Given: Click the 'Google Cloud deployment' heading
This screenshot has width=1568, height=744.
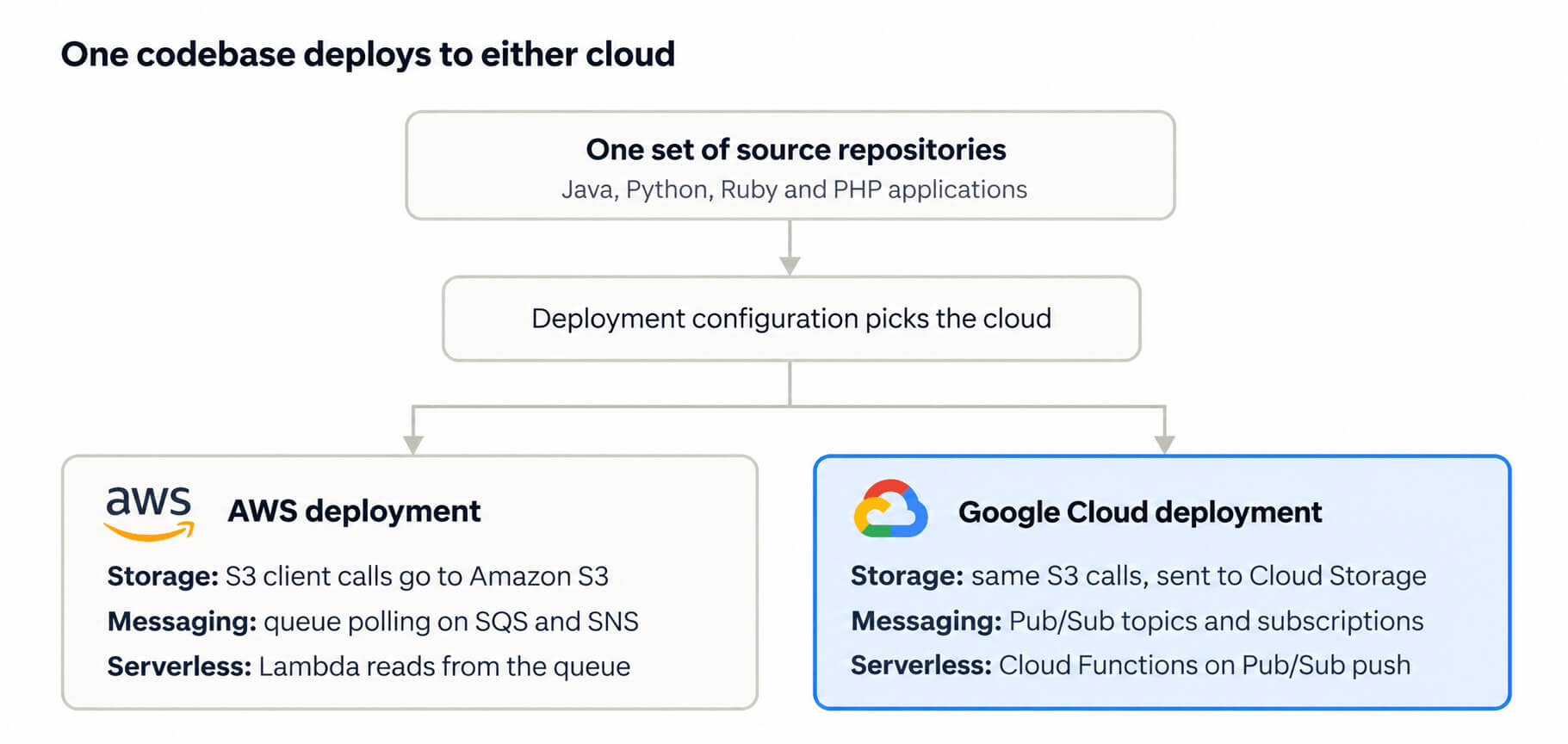Looking at the screenshot, I should 1140,512.
